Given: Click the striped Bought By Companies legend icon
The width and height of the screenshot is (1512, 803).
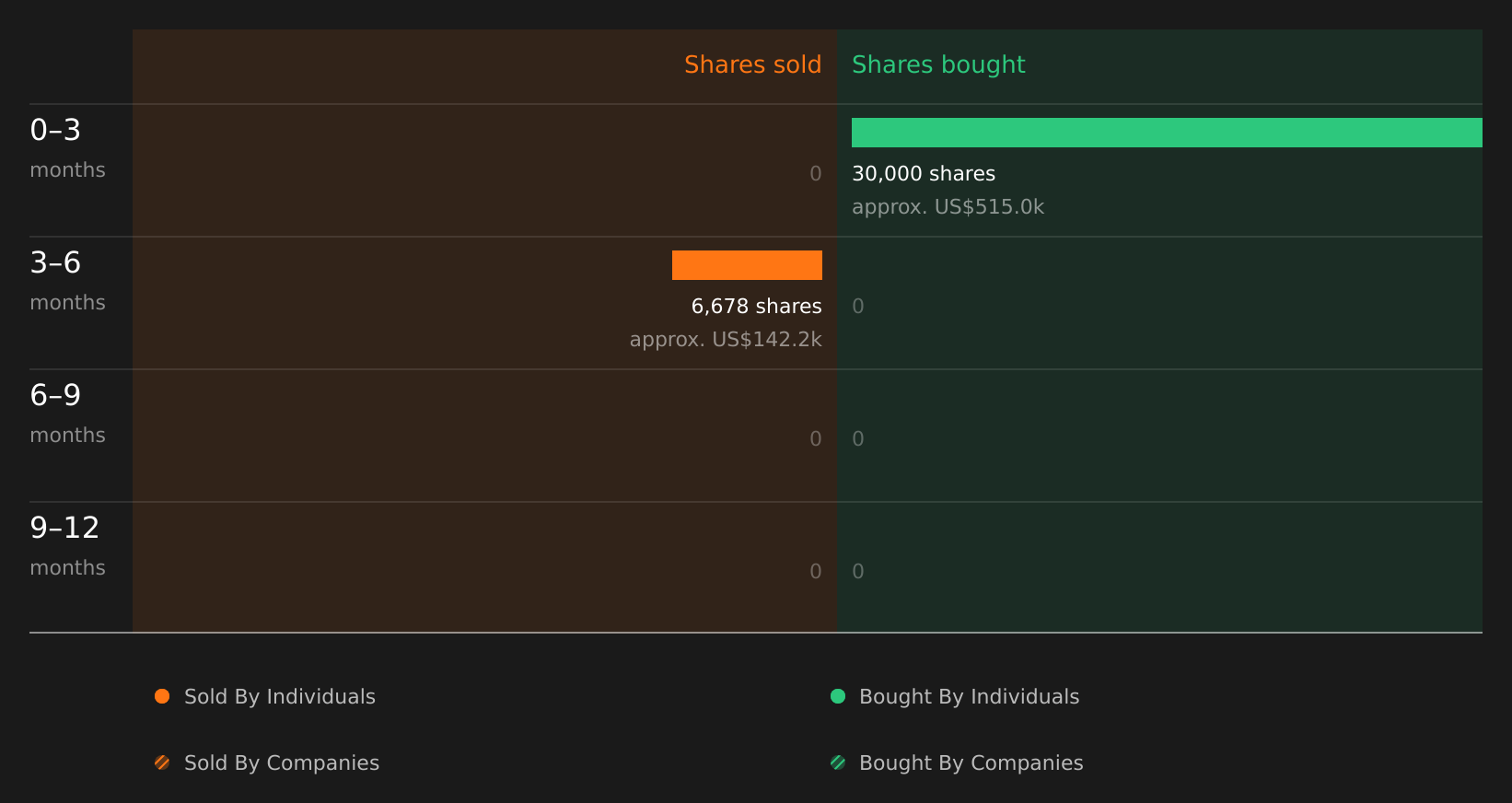Looking at the screenshot, I should 838,762.
